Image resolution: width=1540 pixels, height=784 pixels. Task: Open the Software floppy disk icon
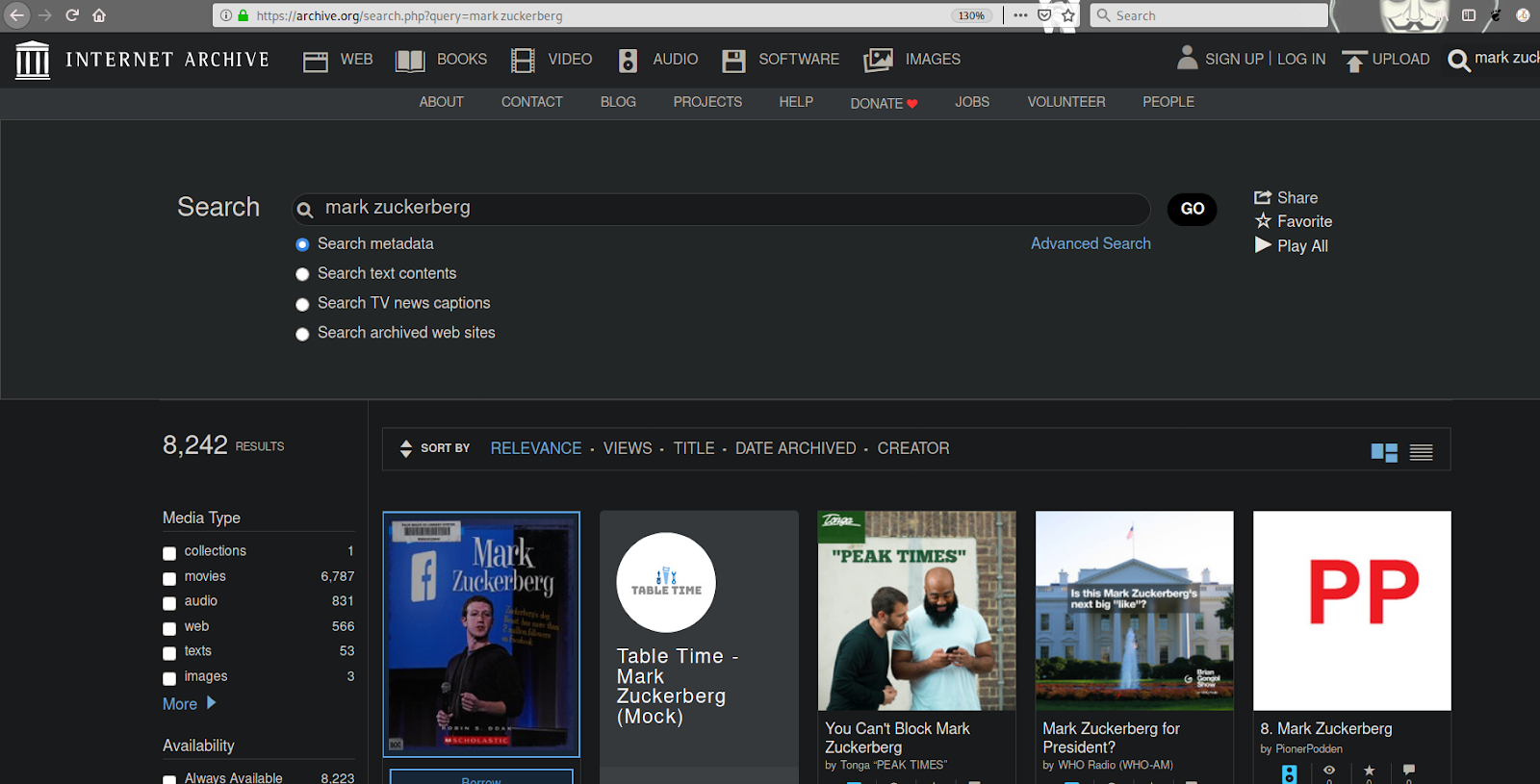click(x=733, y=61)
